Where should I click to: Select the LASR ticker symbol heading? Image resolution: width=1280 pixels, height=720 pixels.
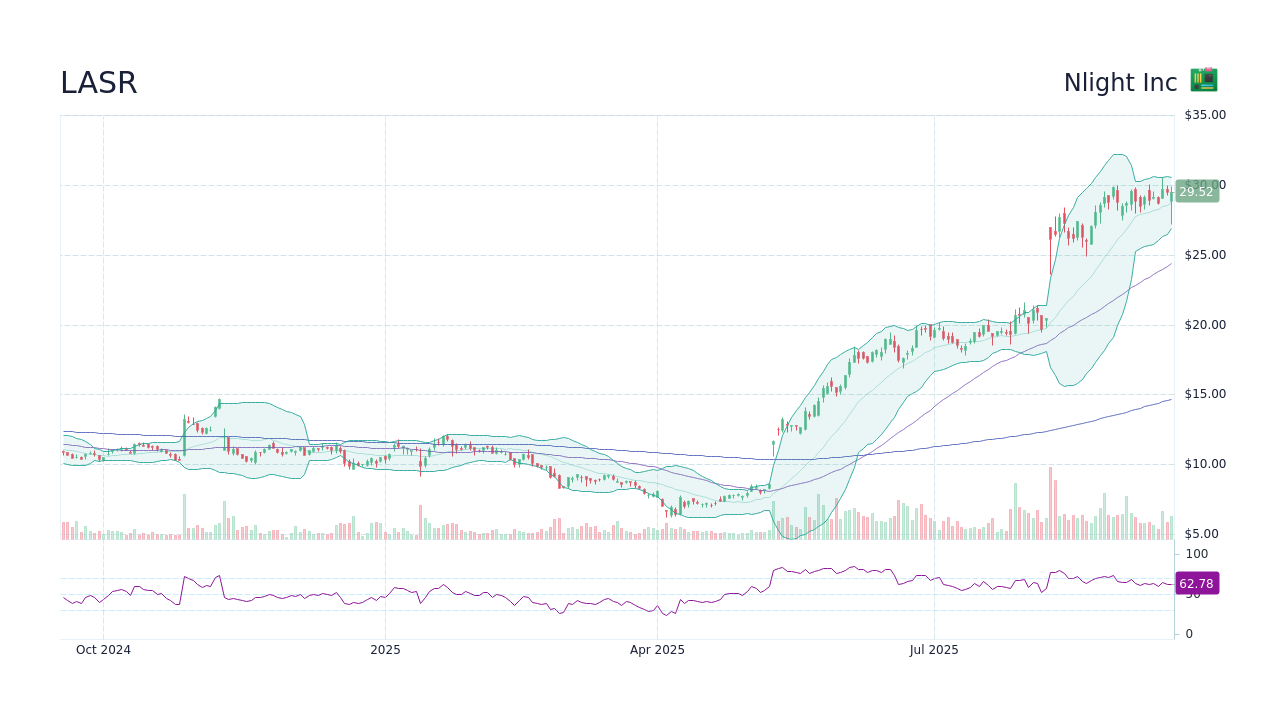coord(98,82)
